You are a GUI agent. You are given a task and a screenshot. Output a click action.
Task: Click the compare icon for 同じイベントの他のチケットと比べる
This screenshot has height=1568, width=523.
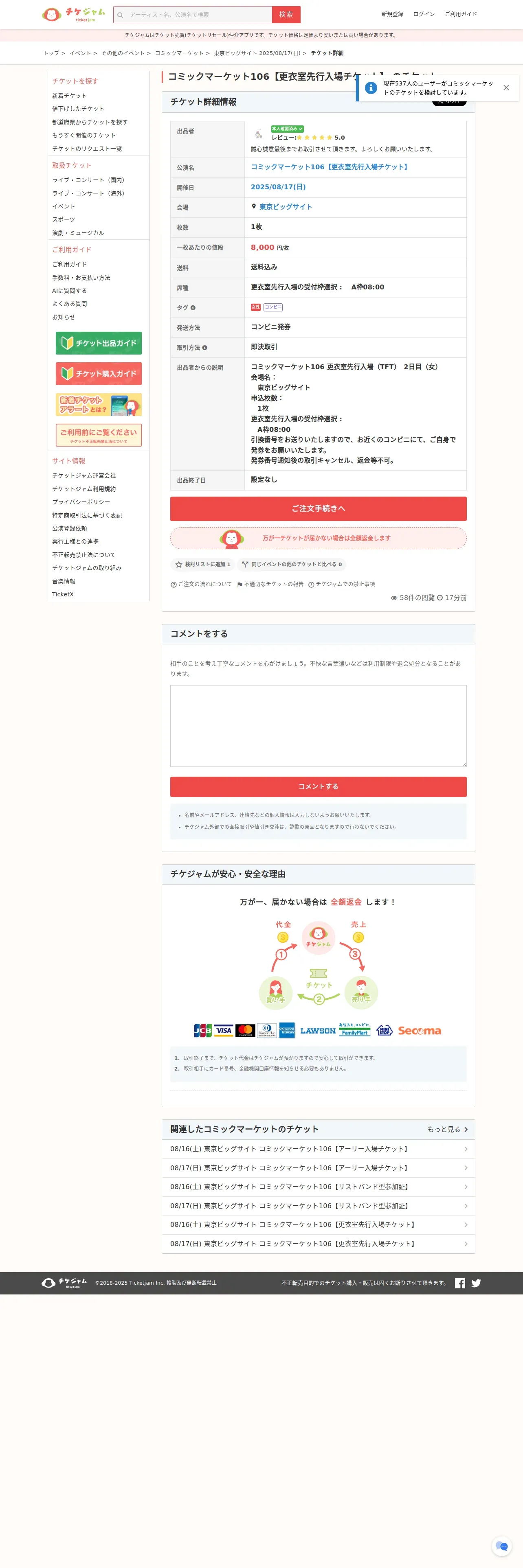[245, 564]
